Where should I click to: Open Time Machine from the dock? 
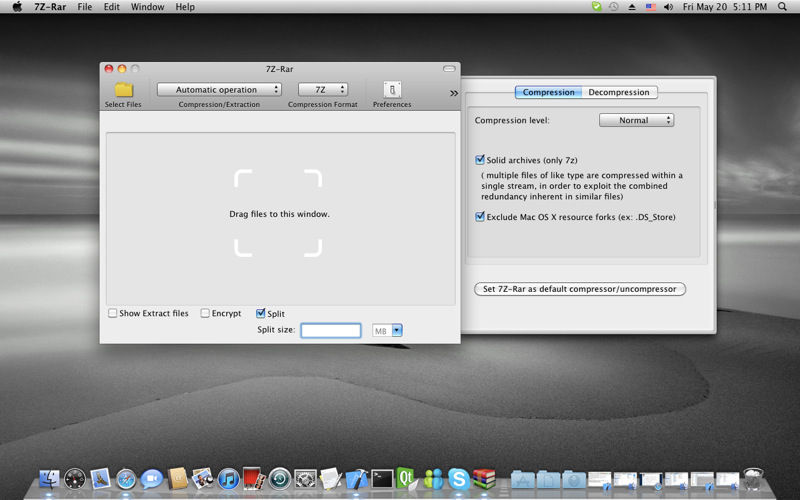pos(280,480)
